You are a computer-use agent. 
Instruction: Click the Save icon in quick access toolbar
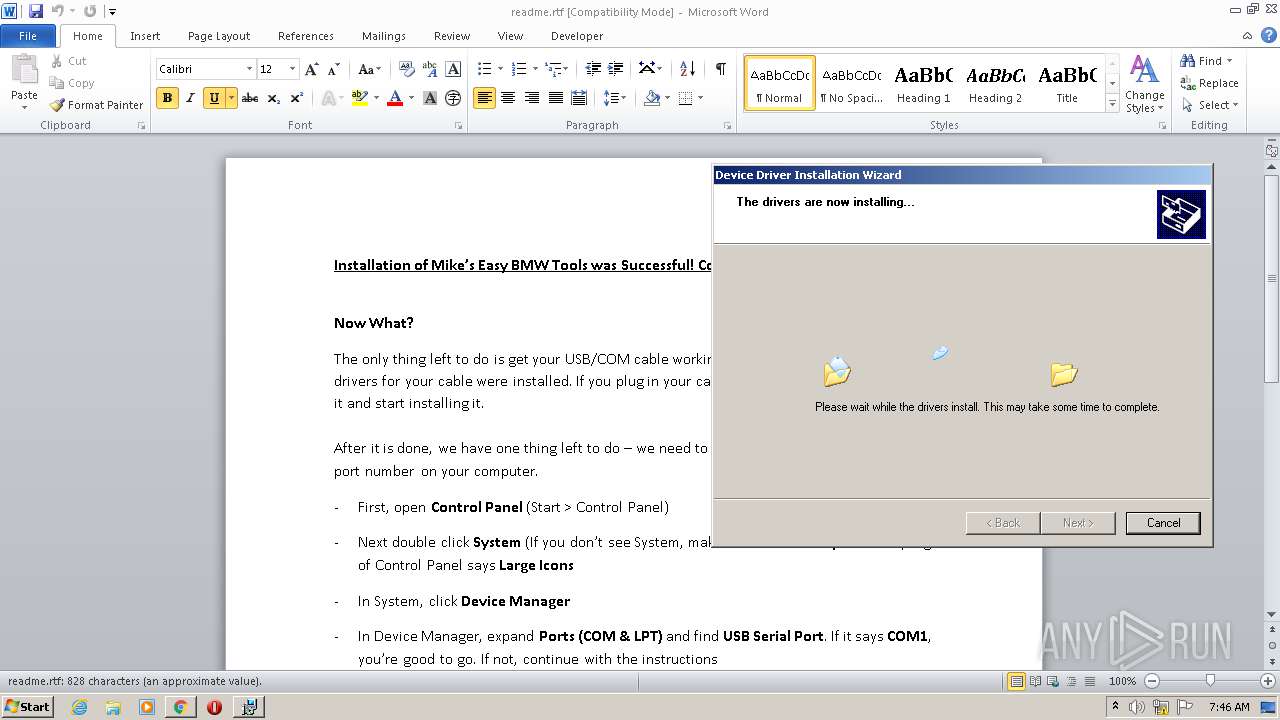[x=36, y=11]
